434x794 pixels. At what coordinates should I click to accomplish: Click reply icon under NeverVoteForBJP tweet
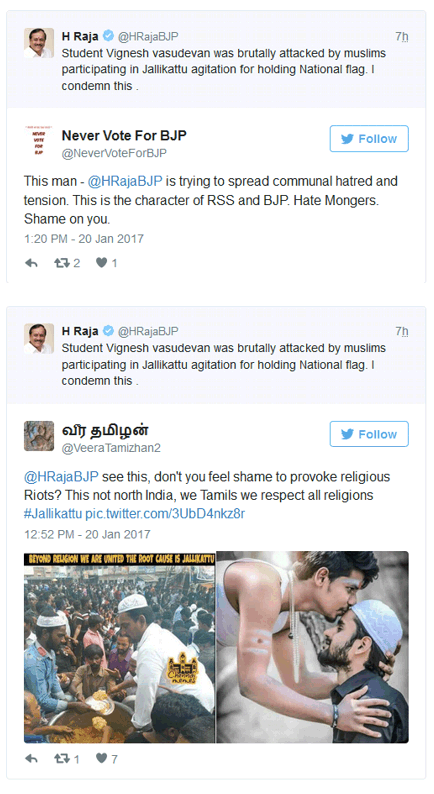[31, 263]
